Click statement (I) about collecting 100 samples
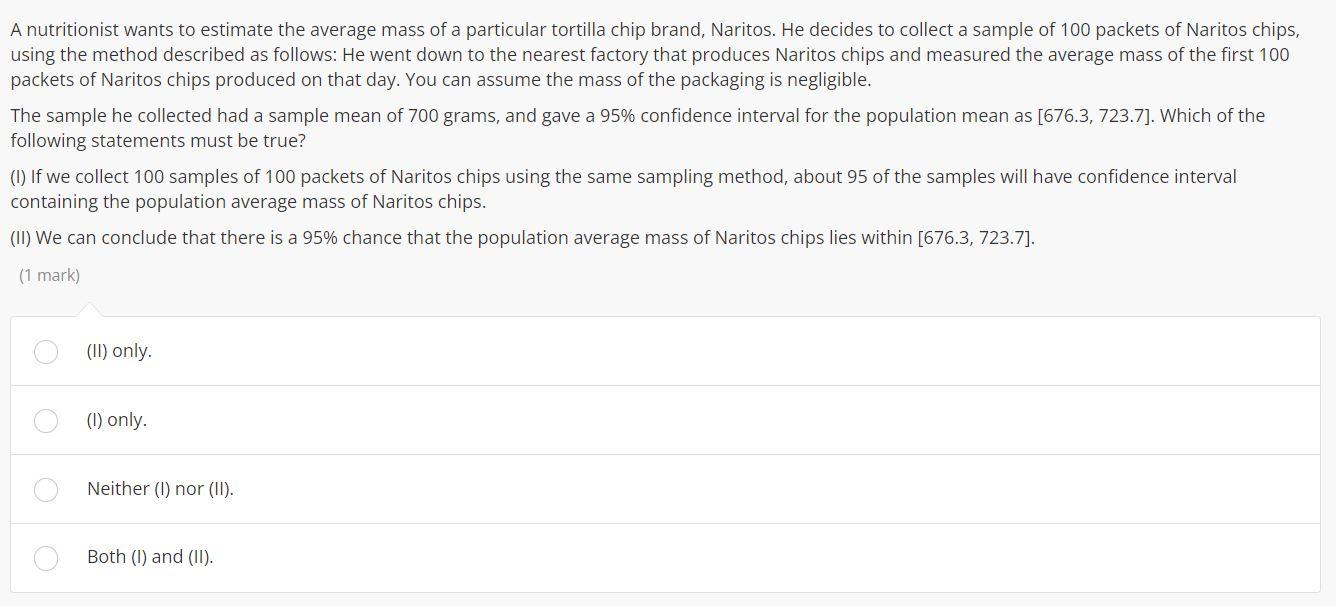 click(623, 189)
